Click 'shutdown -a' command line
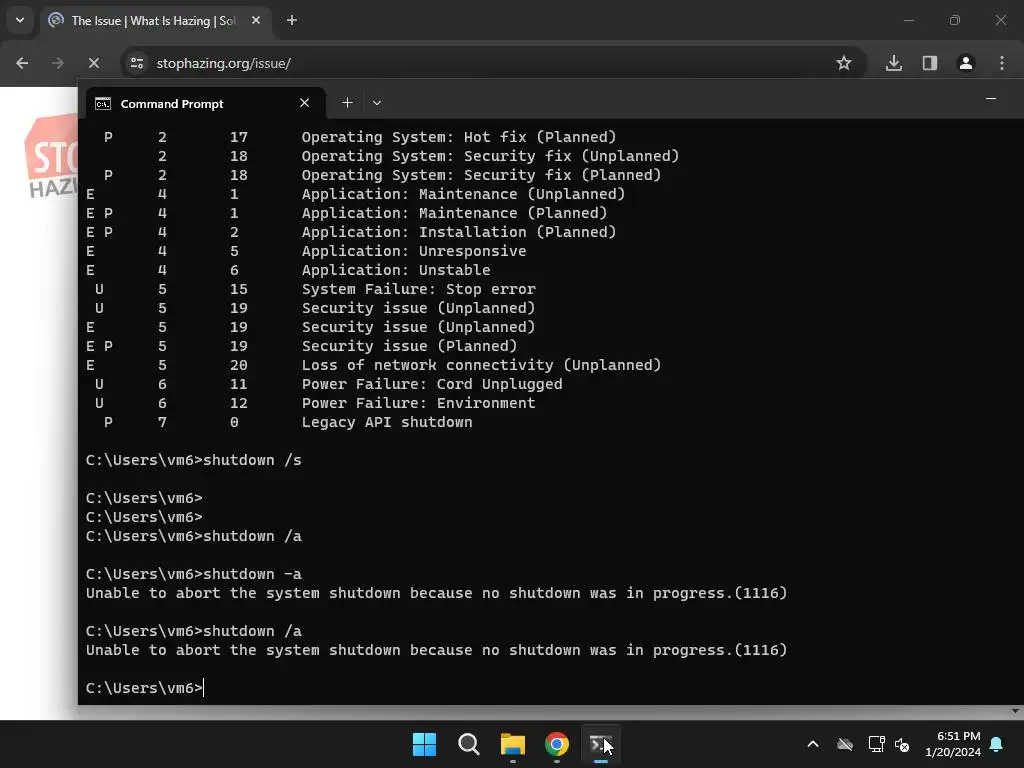This screenshot has width=1024, height=768. [193, 574]
